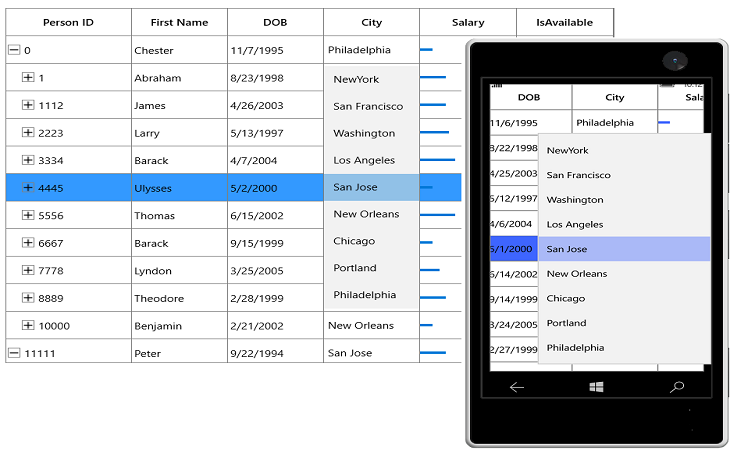Expand the Person ID 2223 row

click(x=28, y=133)
